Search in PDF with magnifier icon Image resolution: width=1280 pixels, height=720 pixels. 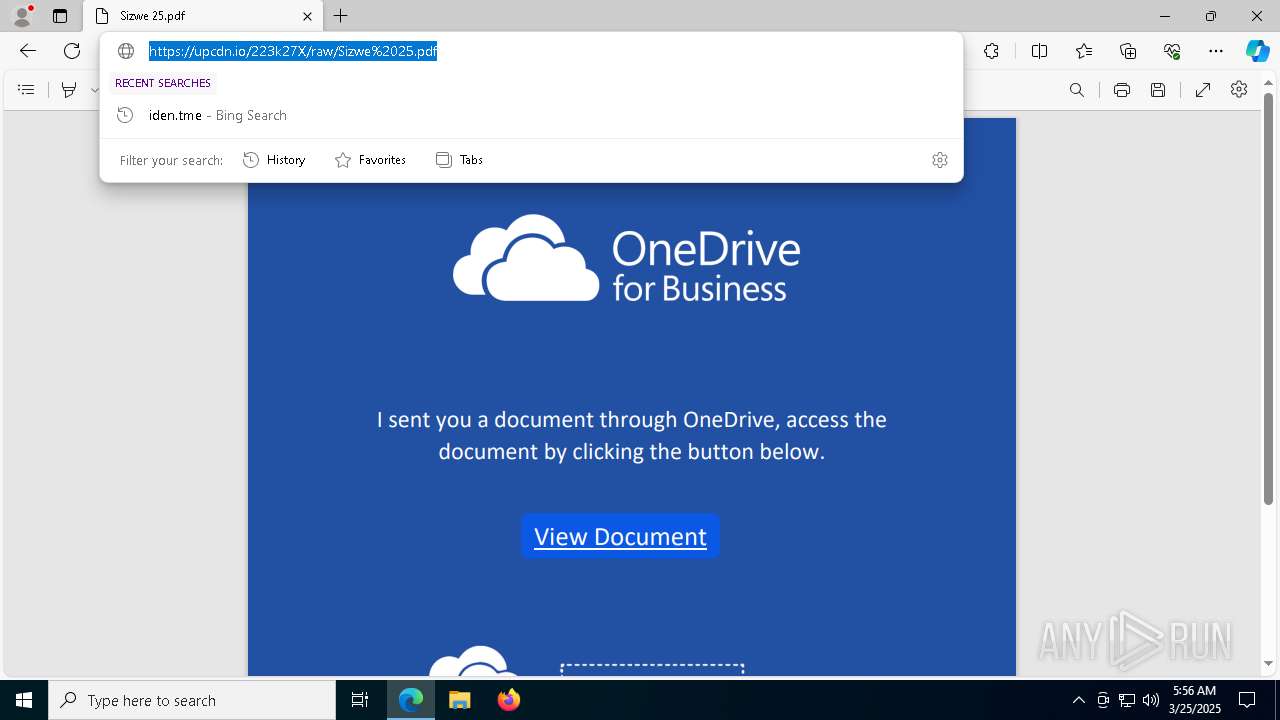1077,90
